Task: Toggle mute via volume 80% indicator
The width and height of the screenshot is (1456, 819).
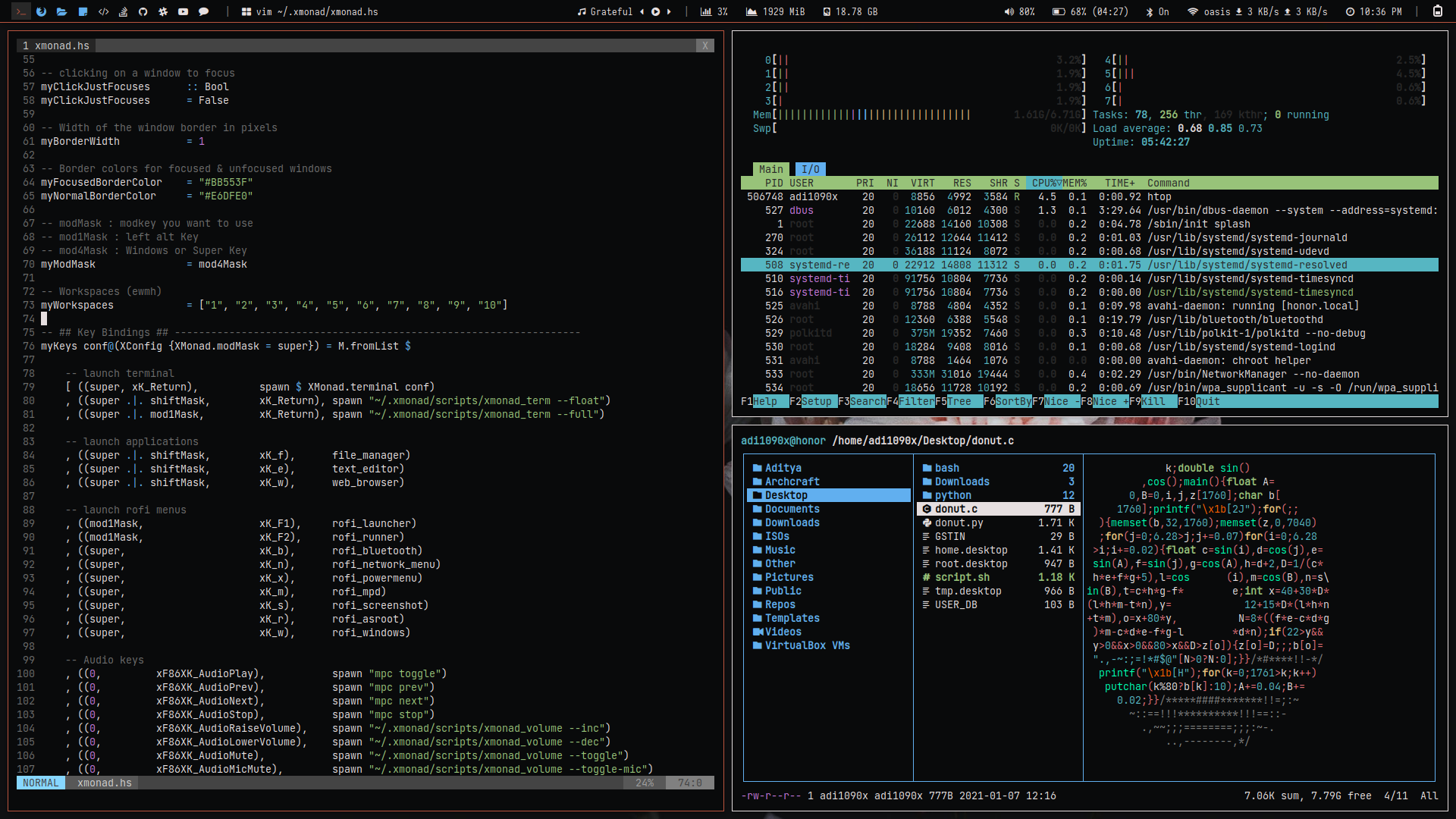Action: tap(1019, 11)
